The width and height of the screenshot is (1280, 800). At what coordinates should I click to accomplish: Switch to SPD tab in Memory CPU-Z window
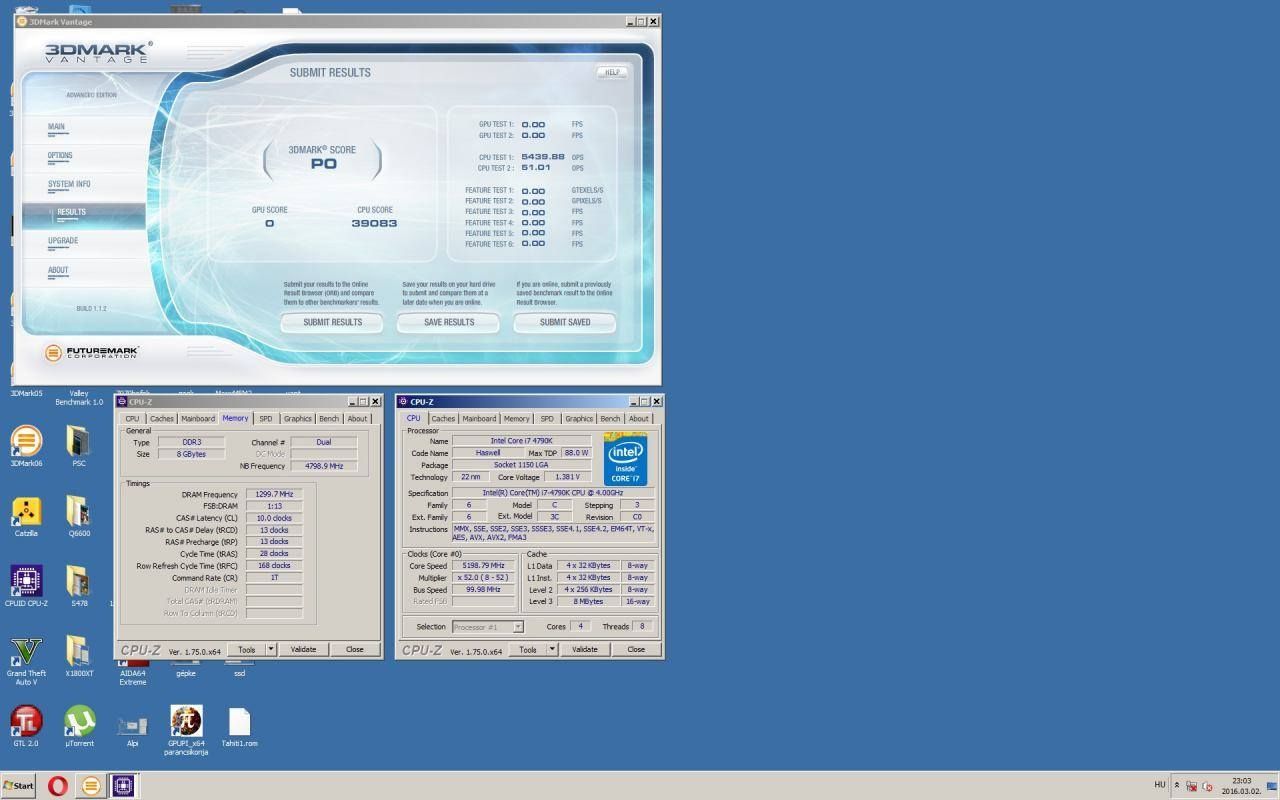(265, 419)
